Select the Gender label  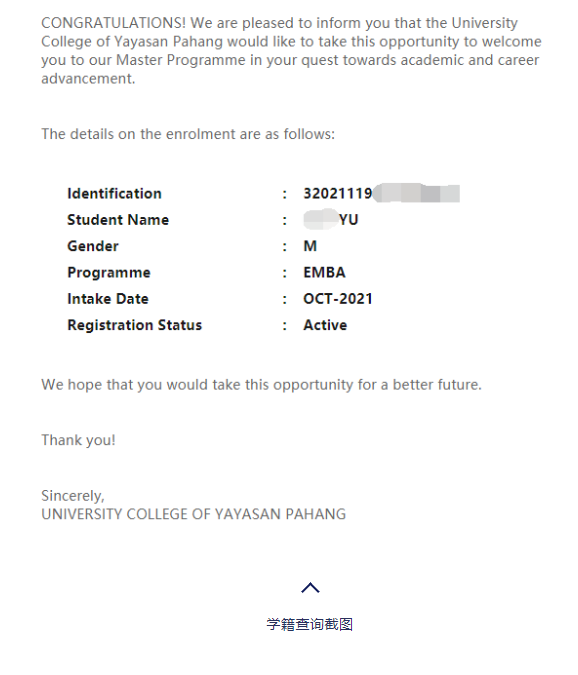93,246
